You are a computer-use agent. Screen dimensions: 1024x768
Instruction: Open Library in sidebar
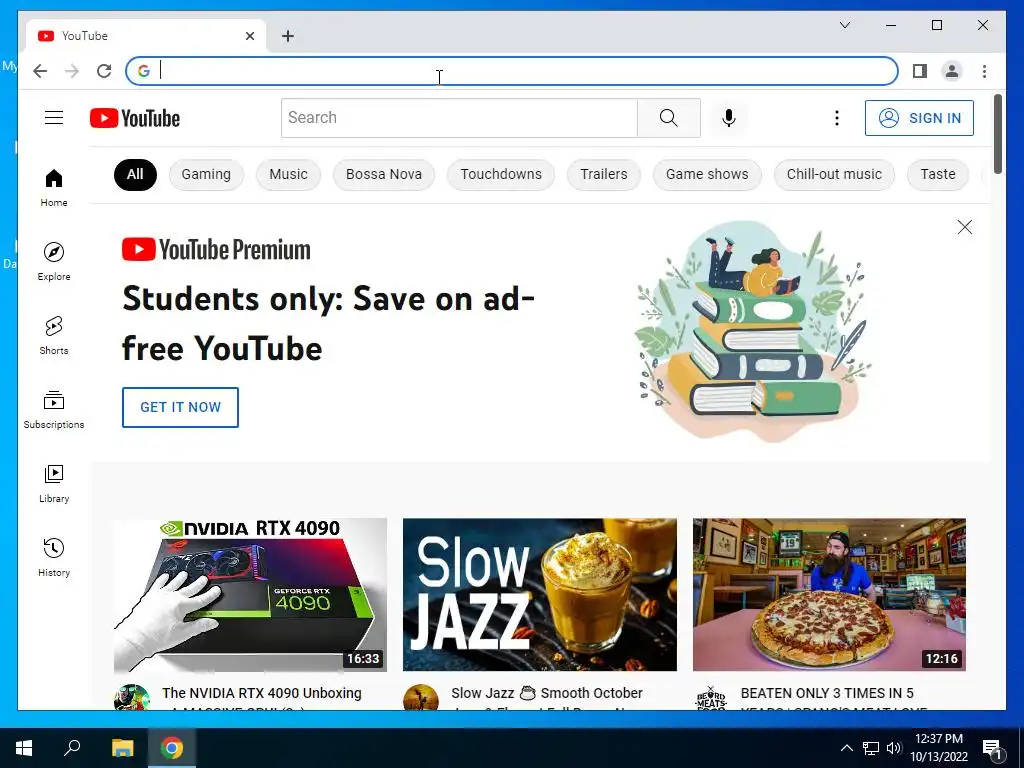click(x=54, y=483)
